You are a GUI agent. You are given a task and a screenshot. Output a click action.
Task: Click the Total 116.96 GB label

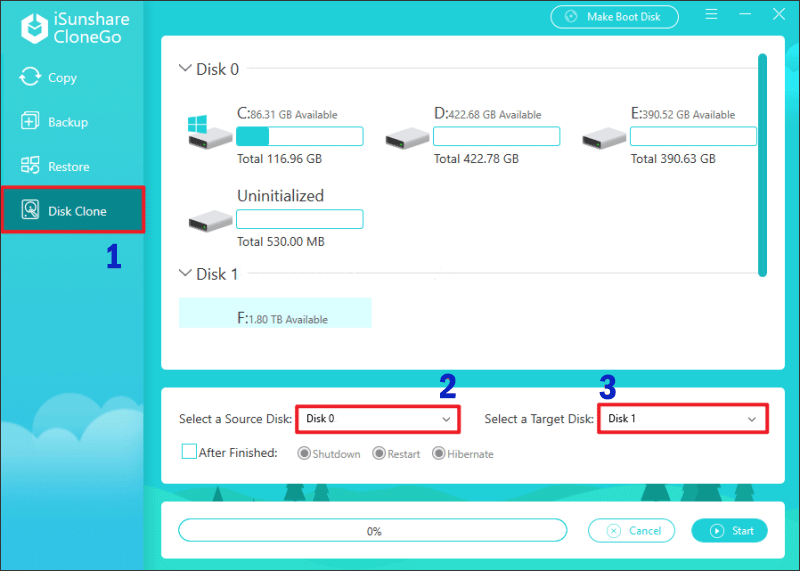280,159
